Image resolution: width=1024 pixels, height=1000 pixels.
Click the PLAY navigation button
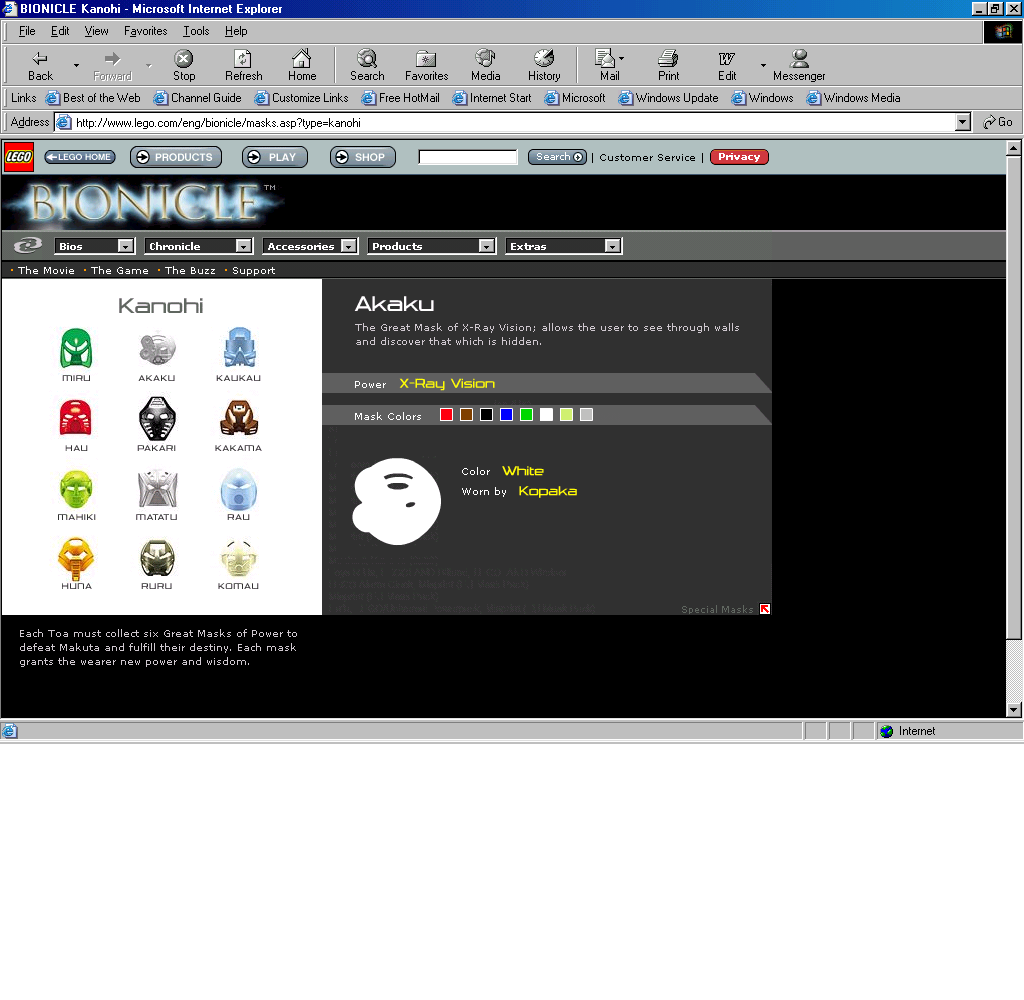point(274,157)
